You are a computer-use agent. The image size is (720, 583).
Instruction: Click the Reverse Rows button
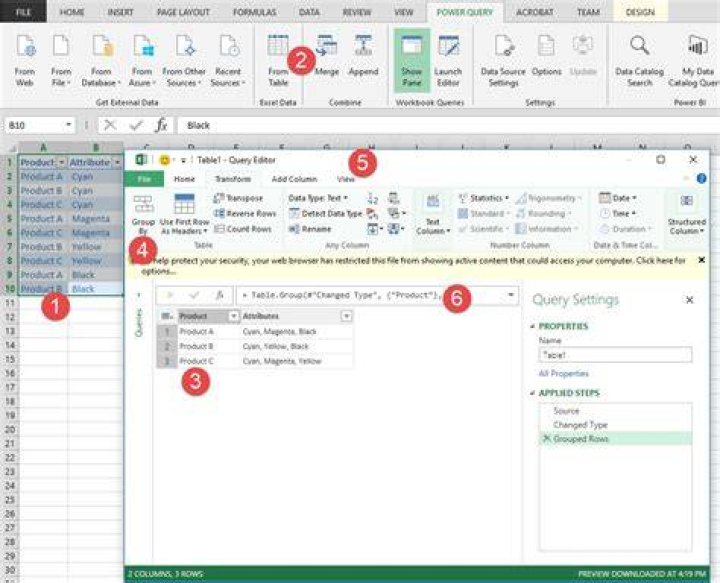coord(245,213)
